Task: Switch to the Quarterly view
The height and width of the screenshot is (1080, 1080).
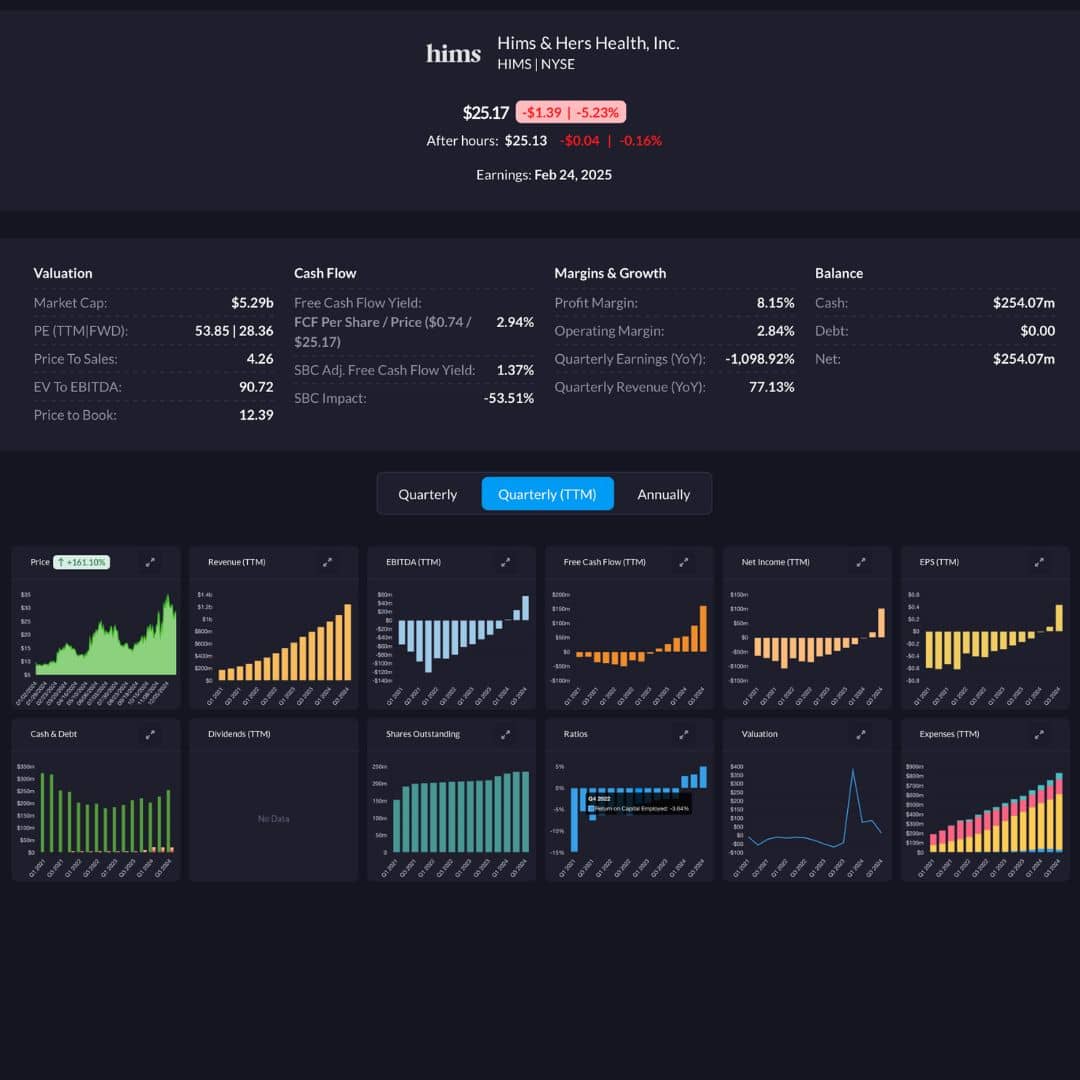Action: (428, 494)
